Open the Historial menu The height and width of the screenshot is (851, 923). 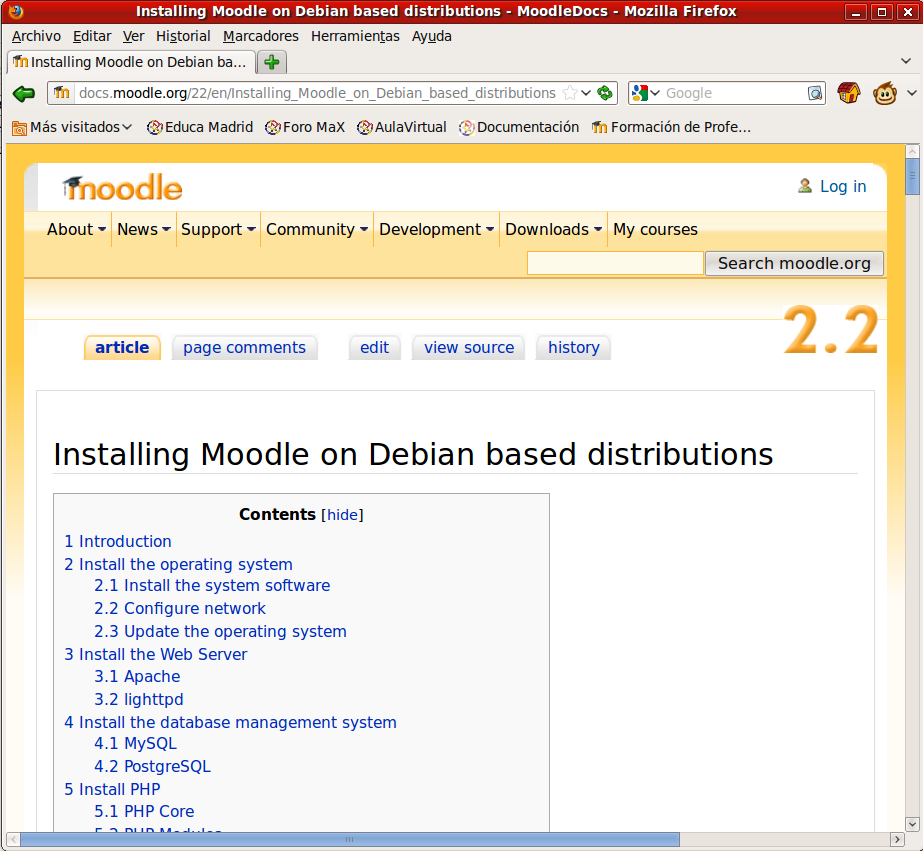183,36
